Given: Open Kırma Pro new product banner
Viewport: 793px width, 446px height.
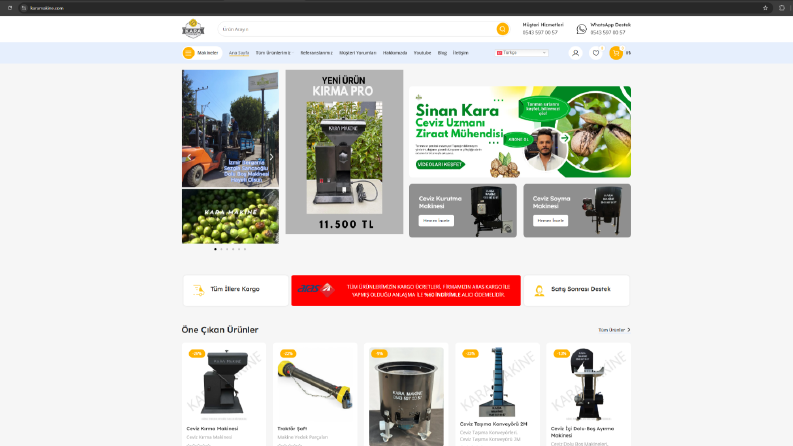Looking at the screenshot, I should click(344, 152).
